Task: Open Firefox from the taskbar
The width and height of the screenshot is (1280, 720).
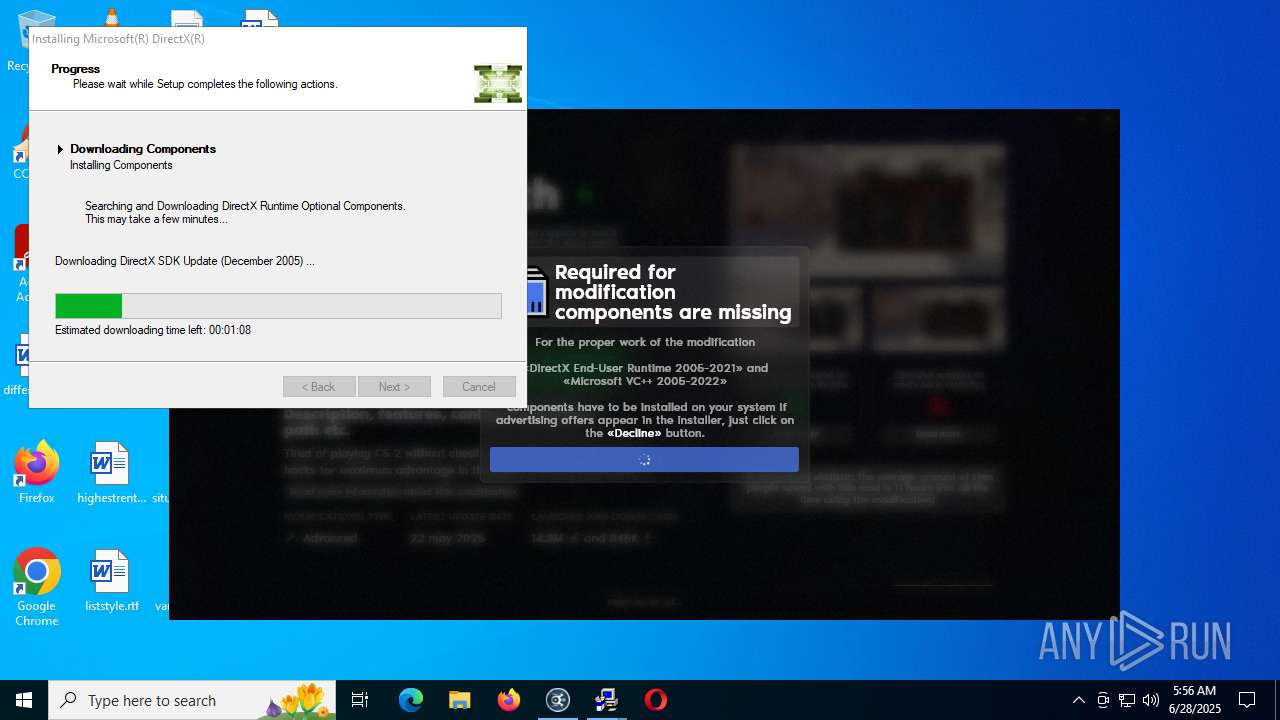Action: point(509,700)
